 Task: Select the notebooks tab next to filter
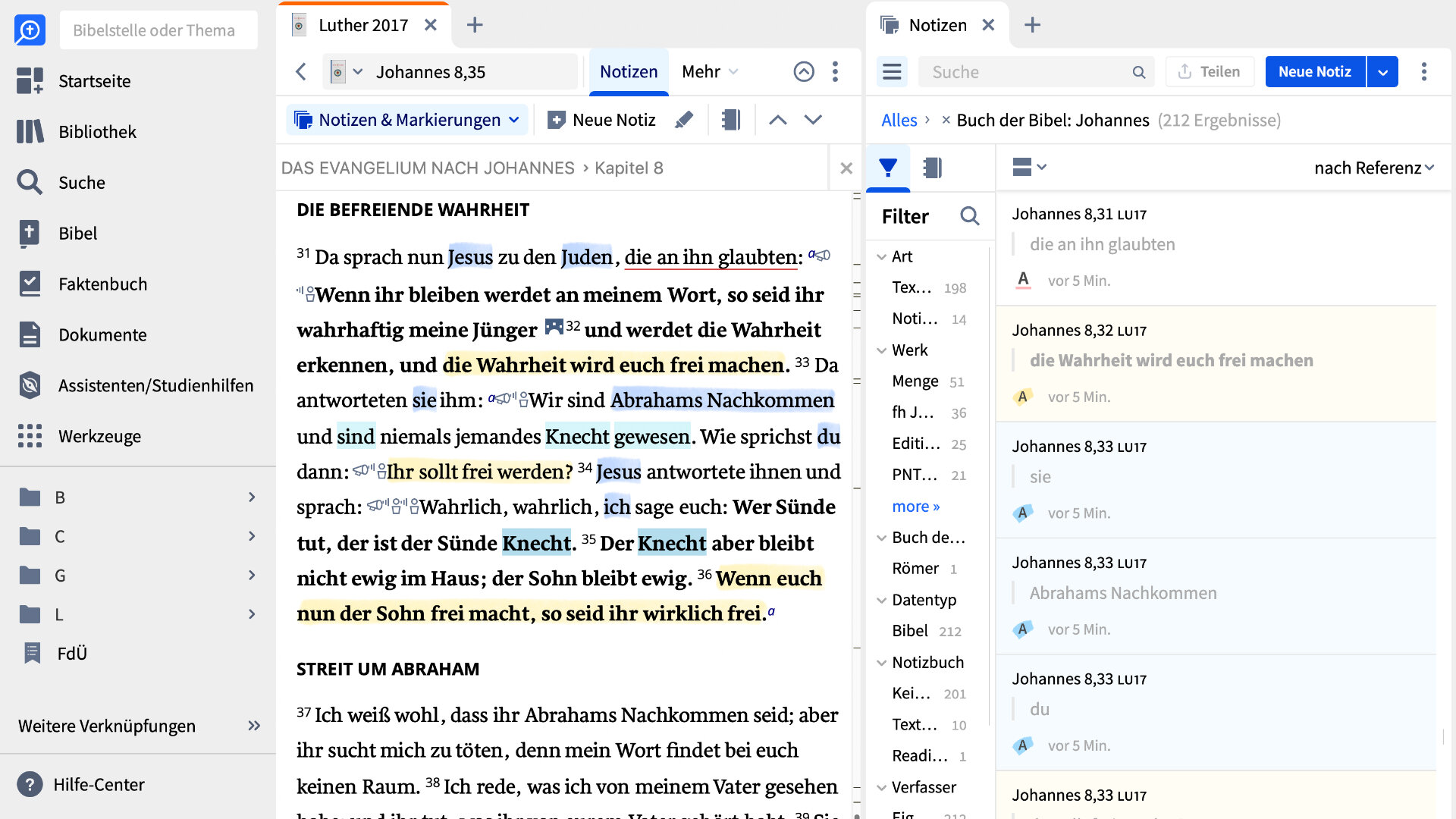[932, 168]
